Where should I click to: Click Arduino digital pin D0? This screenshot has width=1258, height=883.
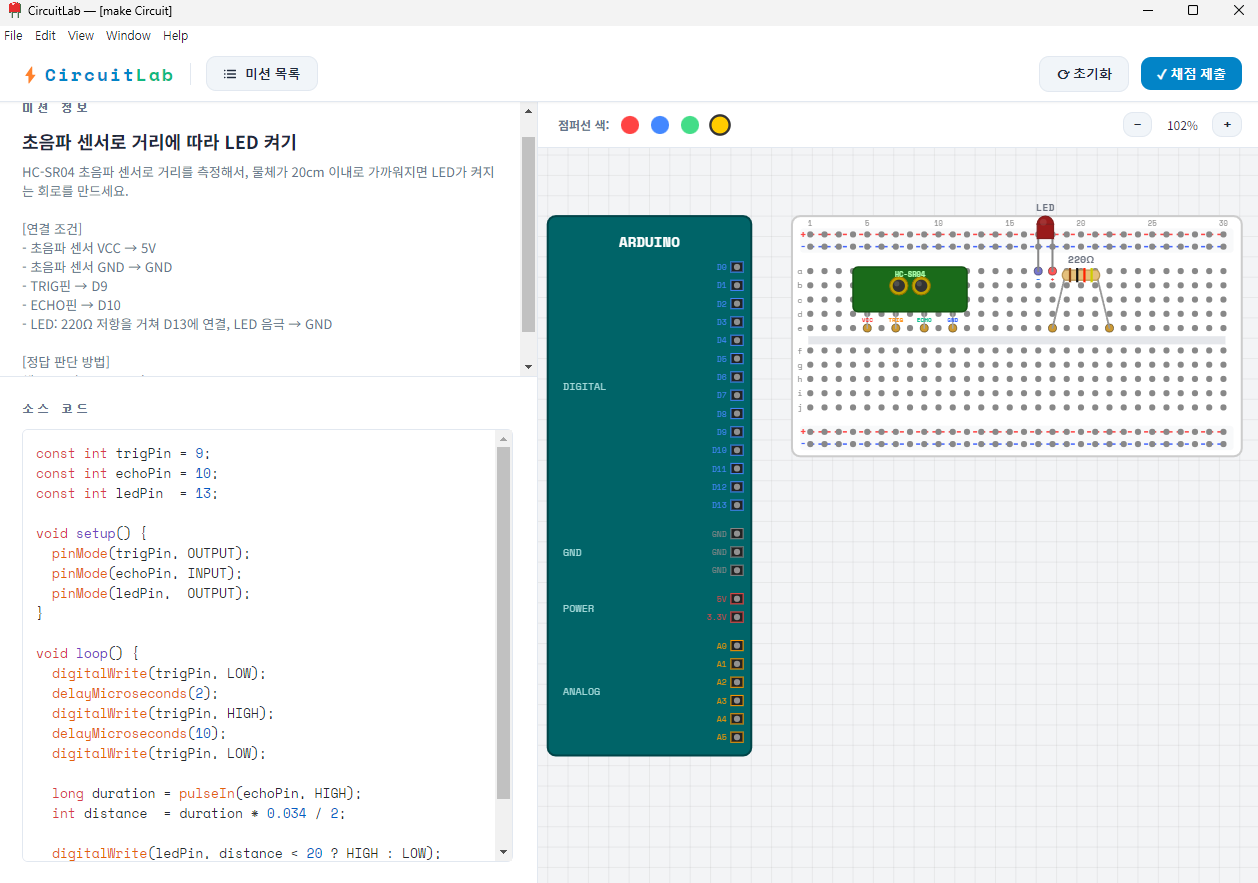tap(737, 267)
